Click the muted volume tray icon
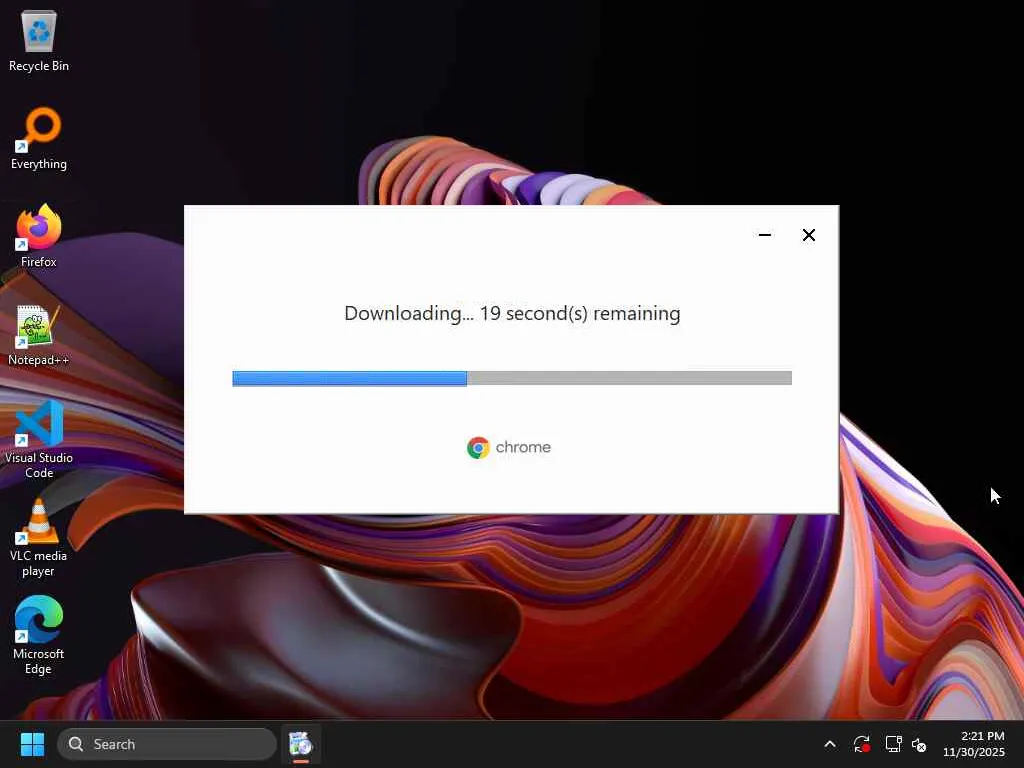The image size is (1024, 768). click(x=919, y=744)
